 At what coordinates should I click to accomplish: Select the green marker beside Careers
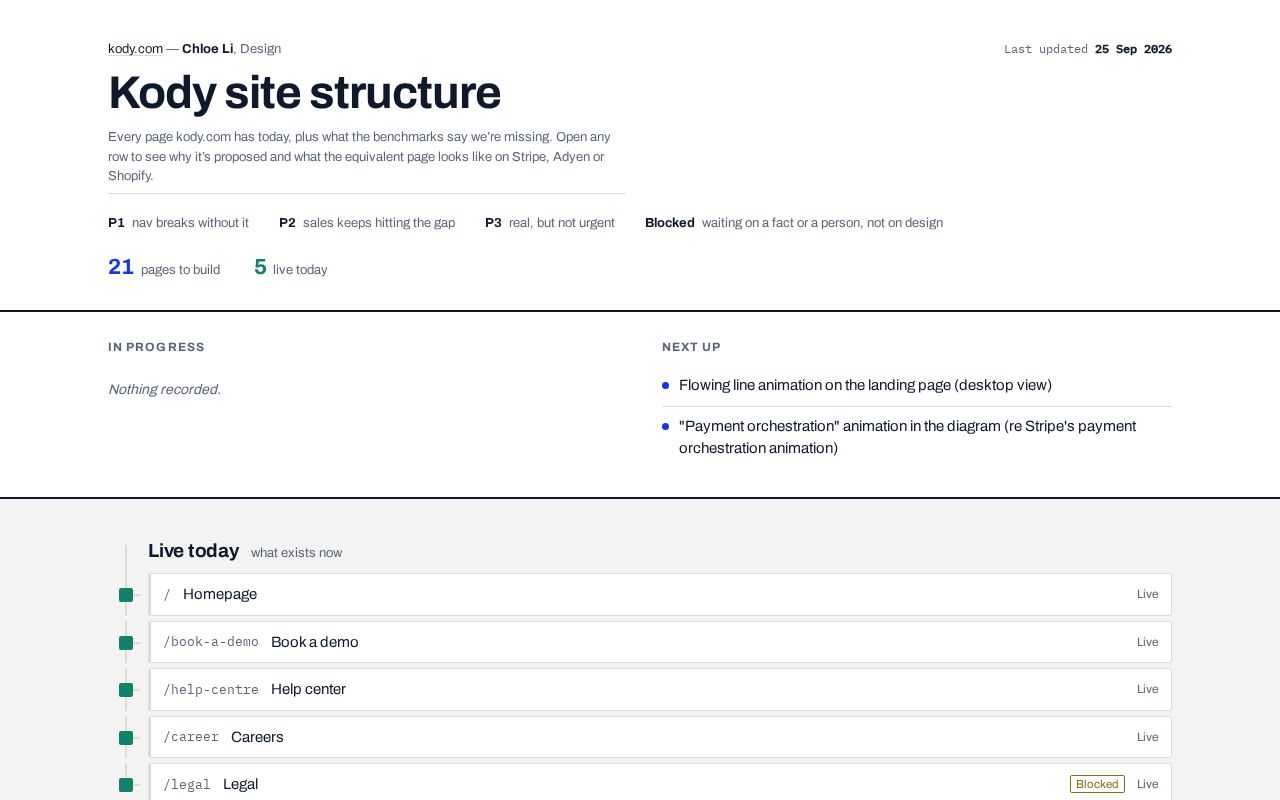[x=126, y=738]
